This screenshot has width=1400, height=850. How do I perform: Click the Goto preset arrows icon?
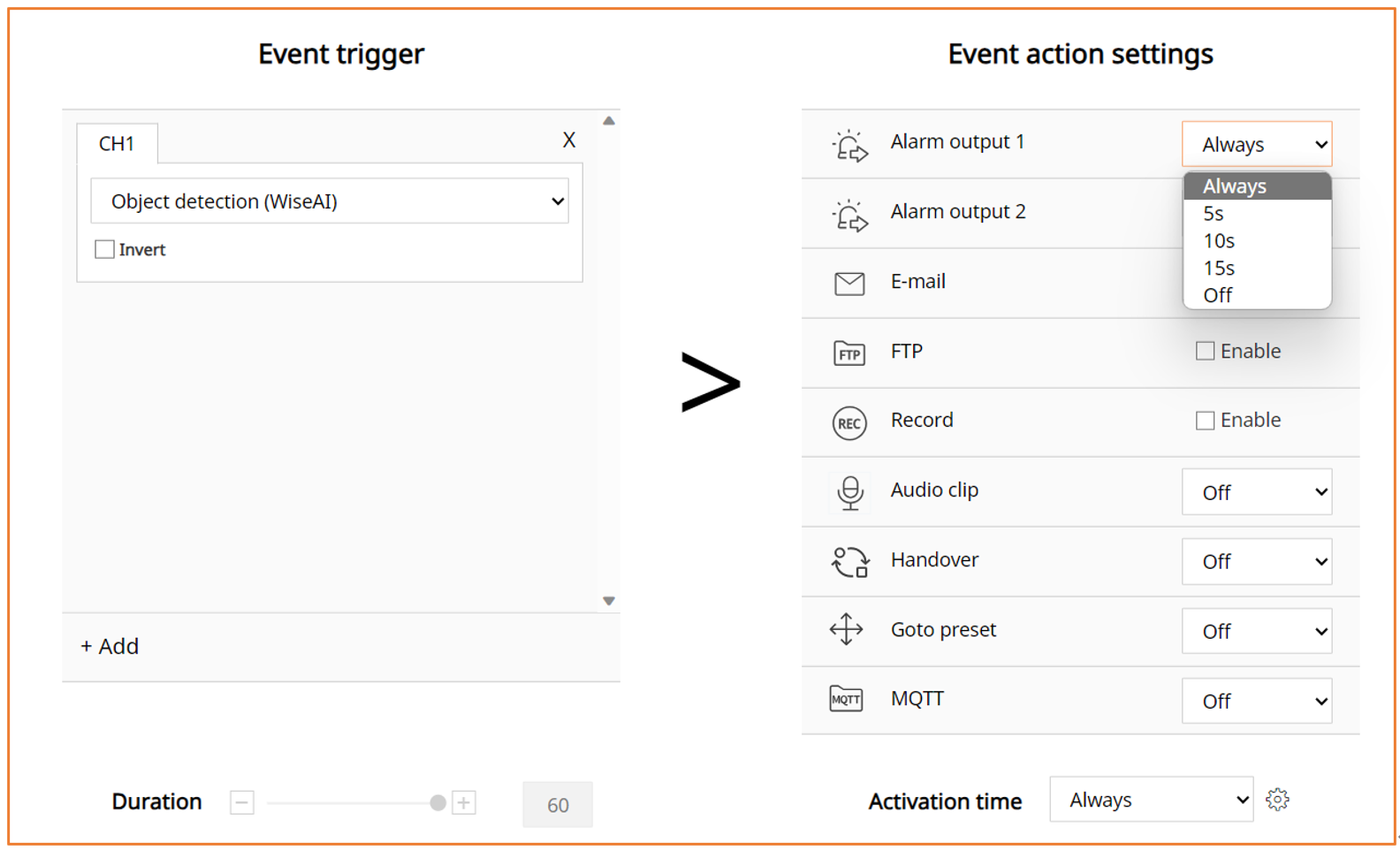(x=846, y=630)
